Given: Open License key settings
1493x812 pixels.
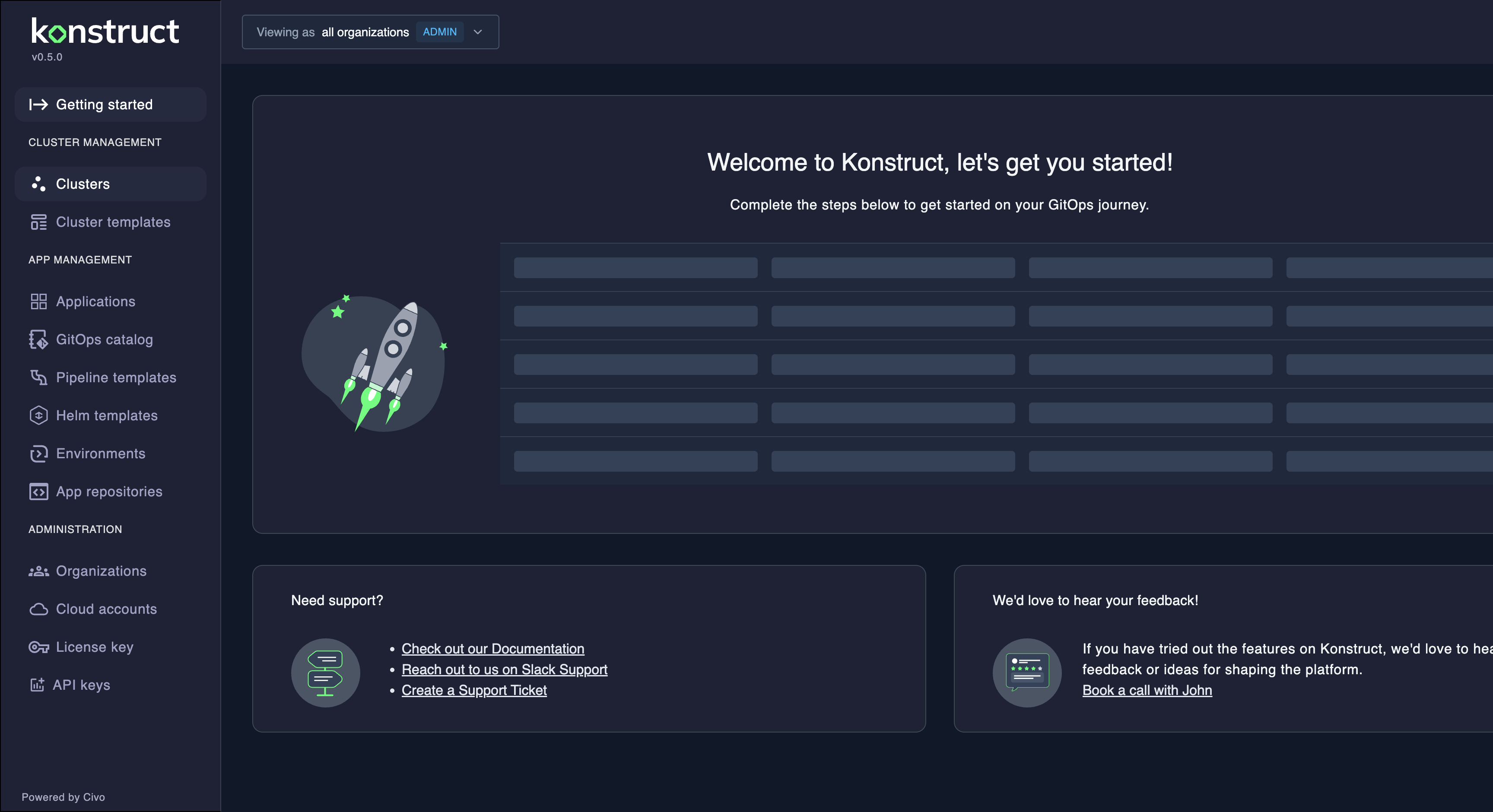Looking at the screenshot, I should pyautogui.click(x=111, y=647).
